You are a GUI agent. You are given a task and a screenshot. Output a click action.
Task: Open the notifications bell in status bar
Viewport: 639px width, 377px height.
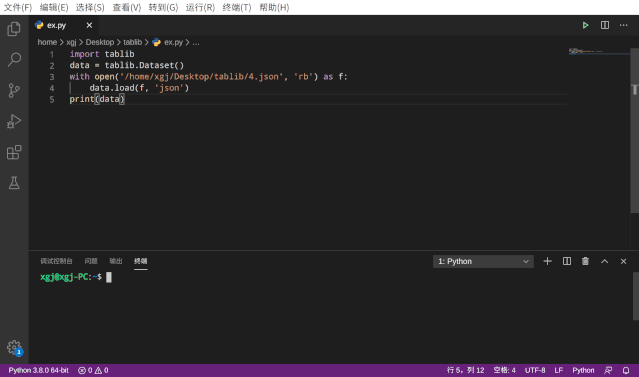(x=626, y=370)
